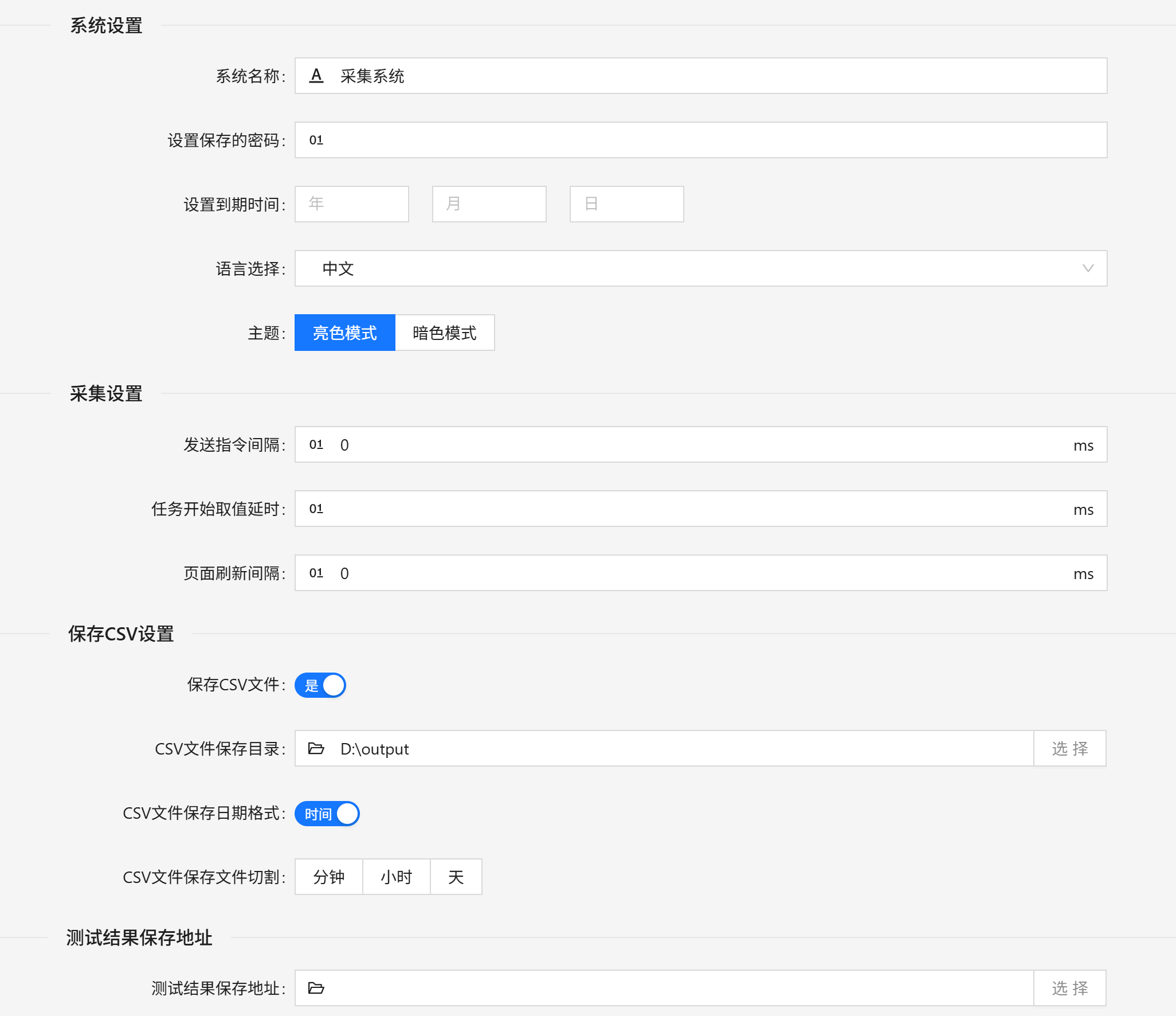The image size is (1176, 1016).
Task: Click the highlighted 亮色模式 theme option
Action: pyautogui.click(x=344, y=333)
